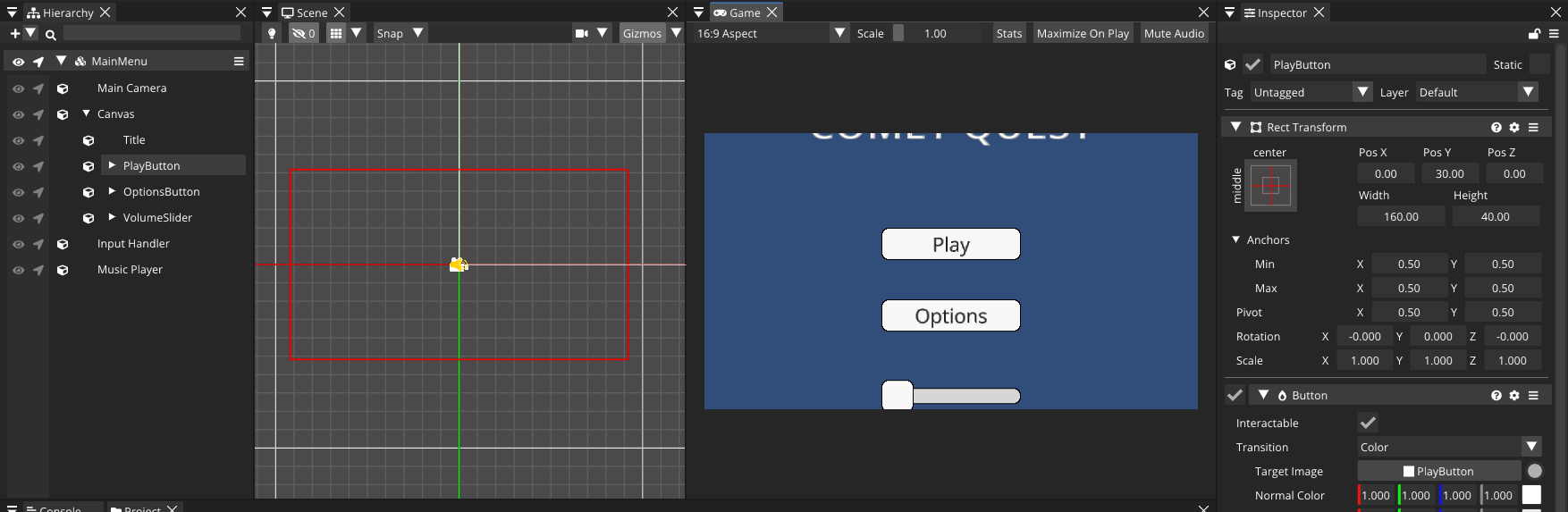This screenshot has width=1568, height=512.
Task: Expand the OptionsButton node
Action: (x=112, y=191)
